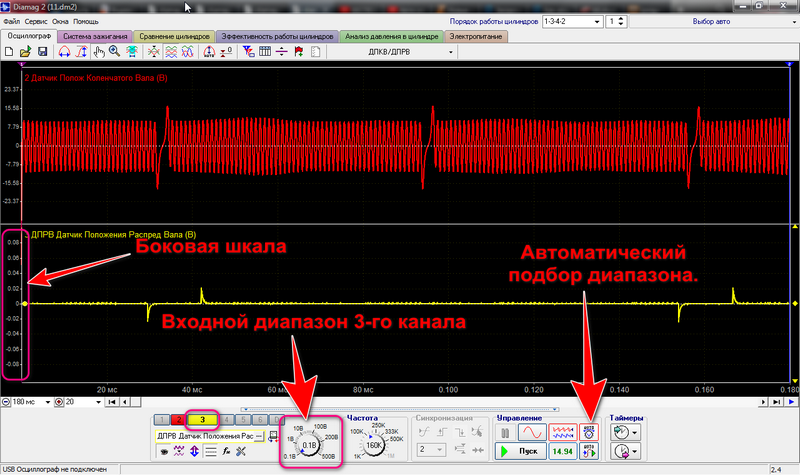Open the Сервис menu
The width and height of the screenshot is (800, 475).
click(x=36, y=21)
